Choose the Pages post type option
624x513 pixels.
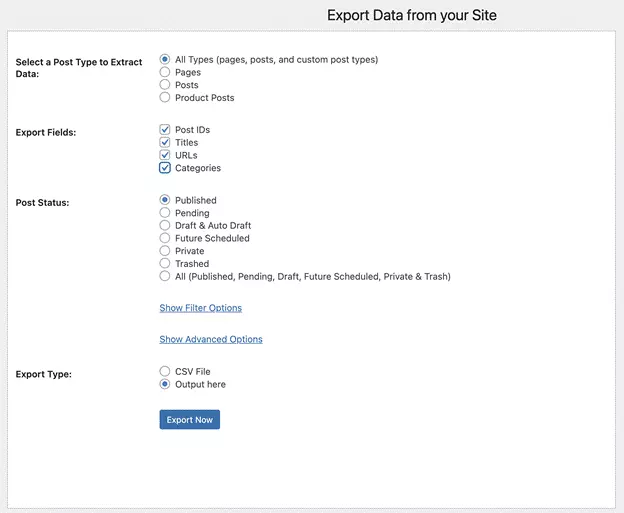coord(165,72)
